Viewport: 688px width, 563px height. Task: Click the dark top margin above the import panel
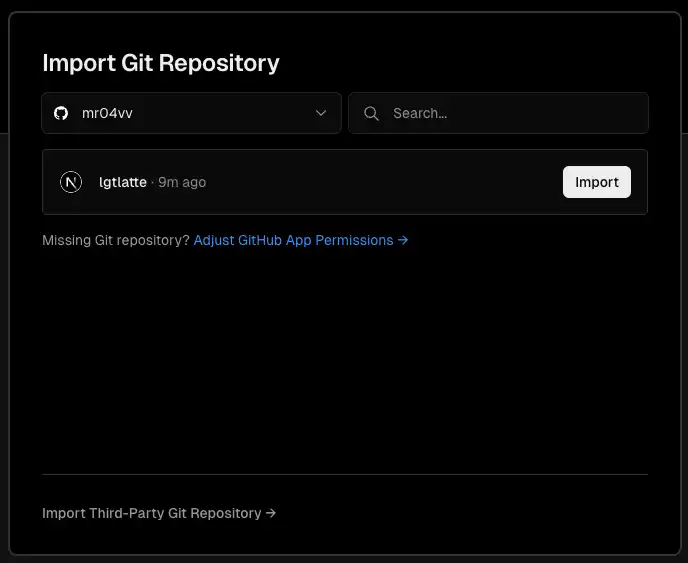[x=345, y=5]
